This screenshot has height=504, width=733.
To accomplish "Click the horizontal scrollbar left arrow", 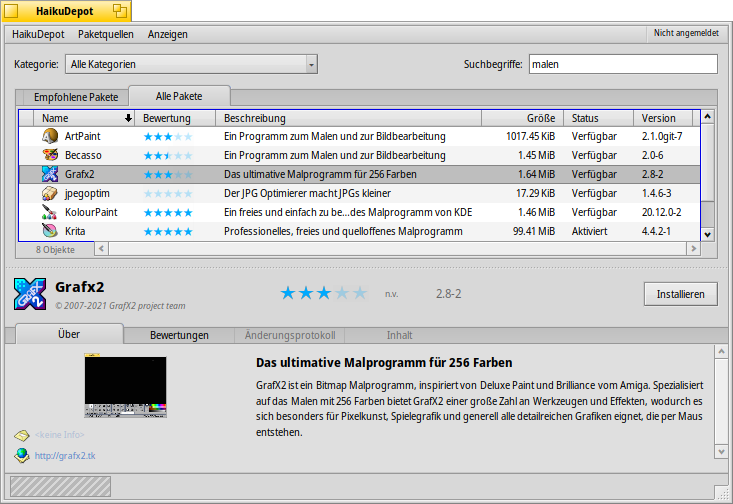I will point(101,249).
